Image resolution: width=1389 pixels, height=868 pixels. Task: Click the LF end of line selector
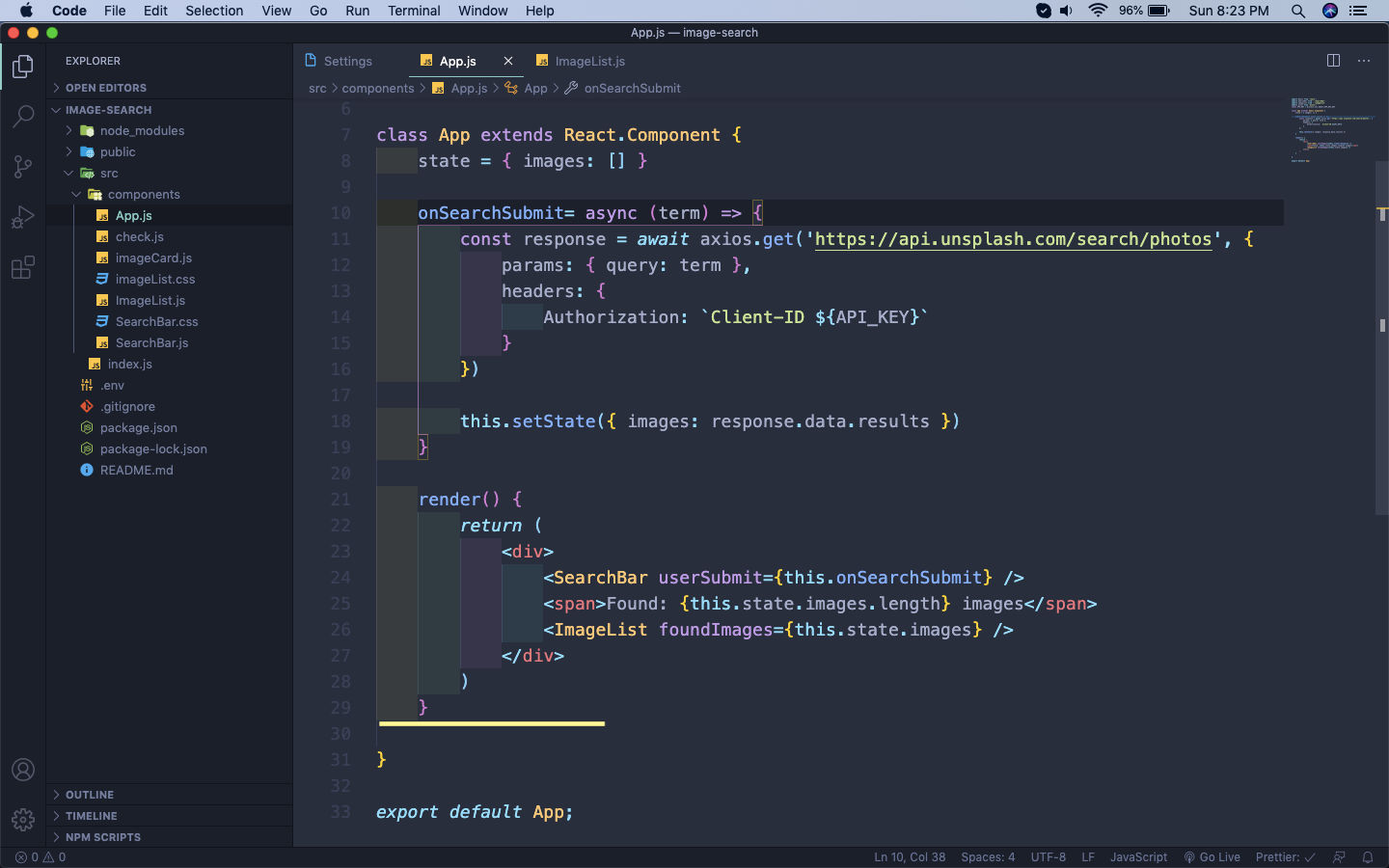tap(1088, 857)
